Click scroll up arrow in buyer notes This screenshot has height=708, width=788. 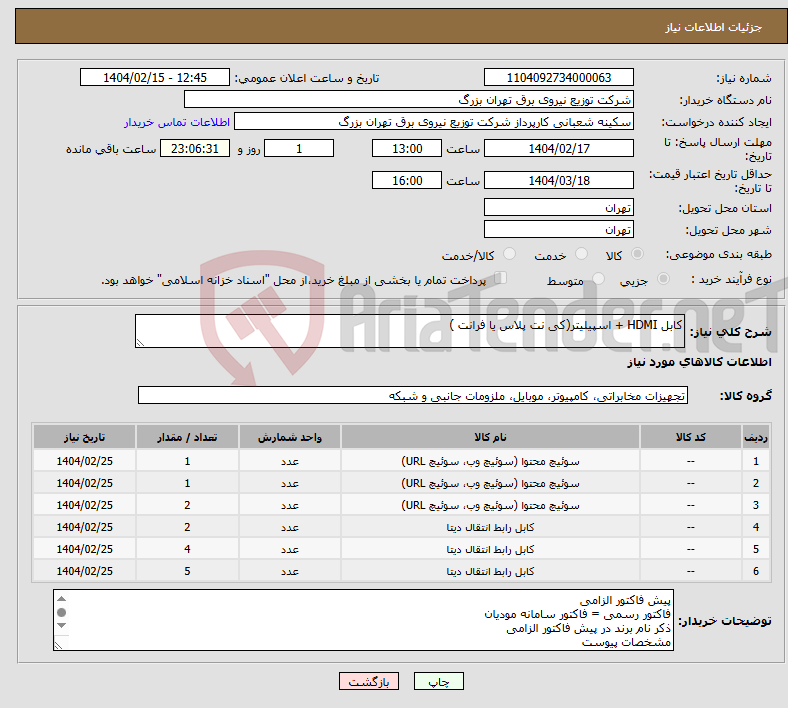(61, 598)
